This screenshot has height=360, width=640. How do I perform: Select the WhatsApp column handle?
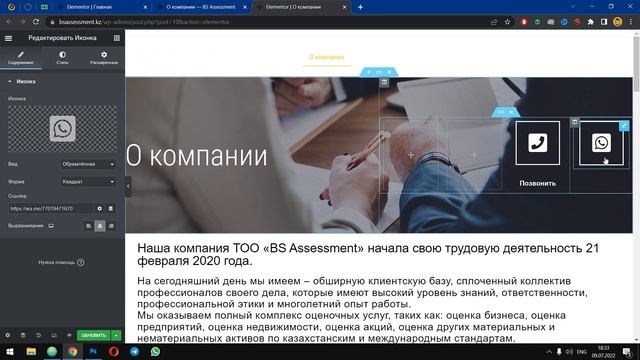575,122
